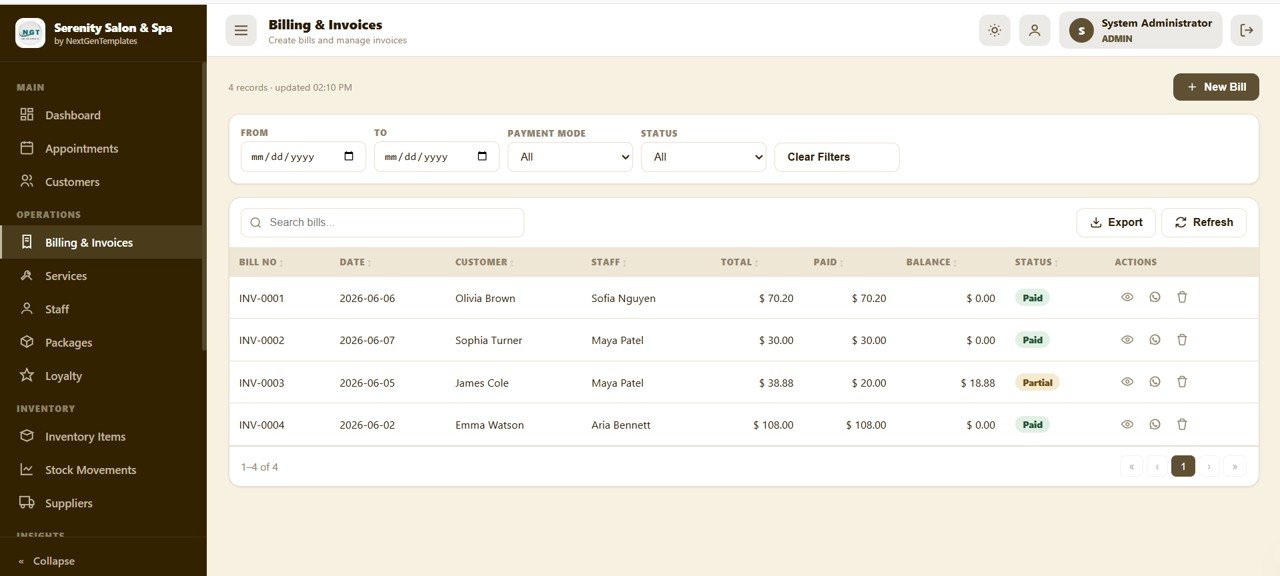Click the Search bills input field
Screen dimensions: 1280x576
pyautogui.click(x=382, y=222)
